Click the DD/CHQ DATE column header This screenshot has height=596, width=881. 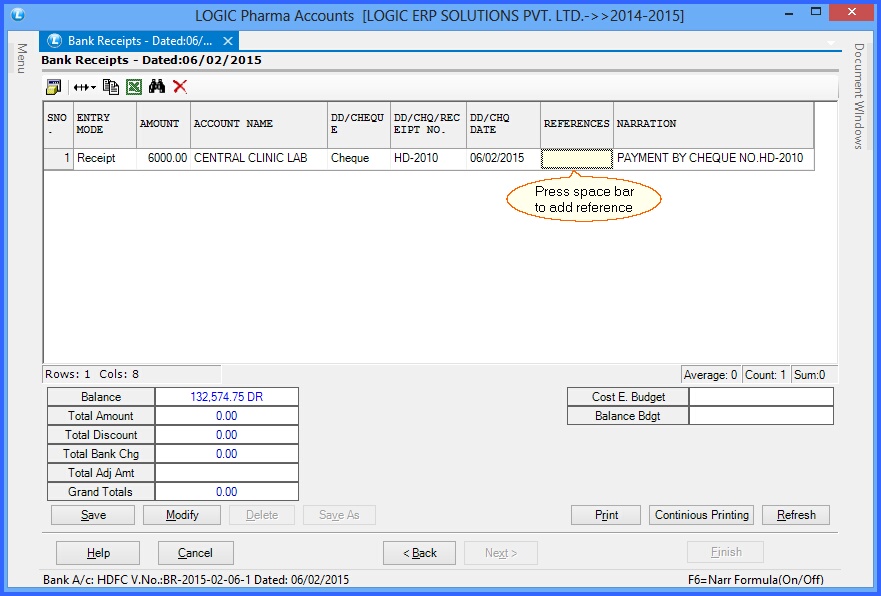point(503,125)
